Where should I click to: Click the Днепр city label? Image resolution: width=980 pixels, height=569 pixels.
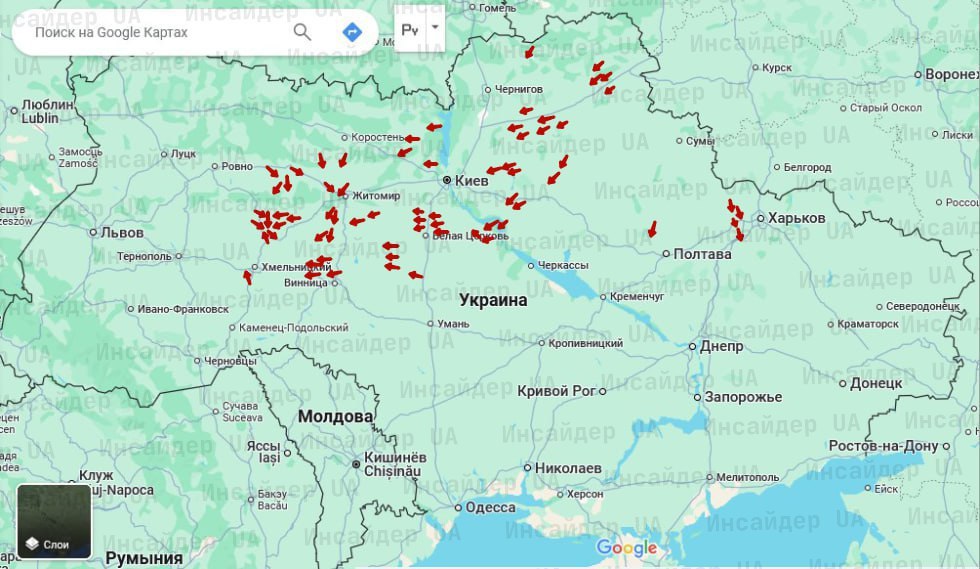coord(721,346)
